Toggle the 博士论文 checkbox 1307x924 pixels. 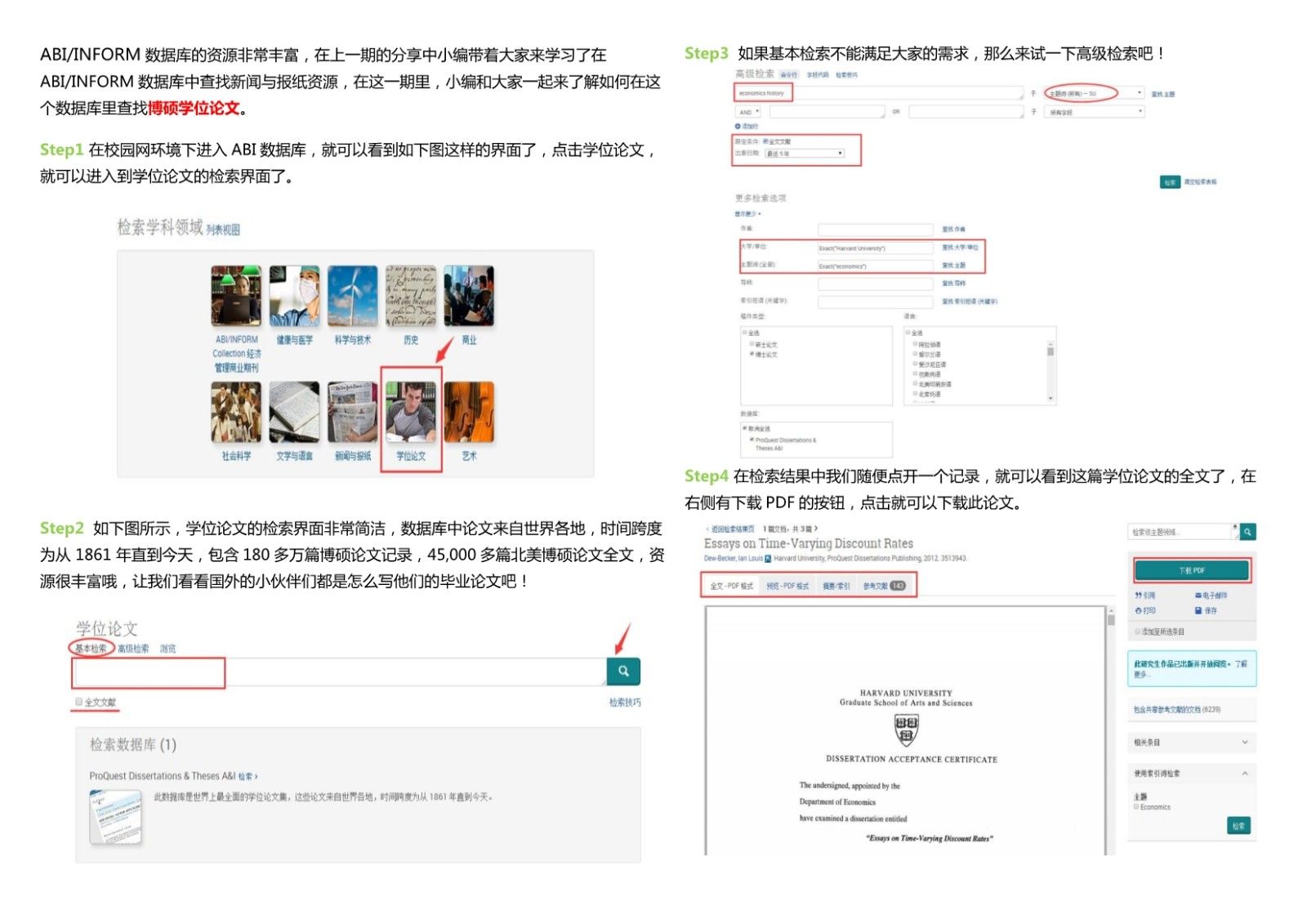(752, 354)
